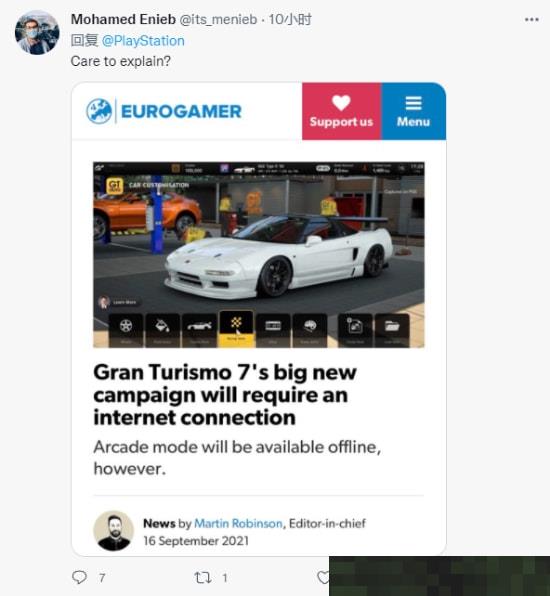Click the reply speech bubble icon

pyautogui.click(x=79, y=577)
